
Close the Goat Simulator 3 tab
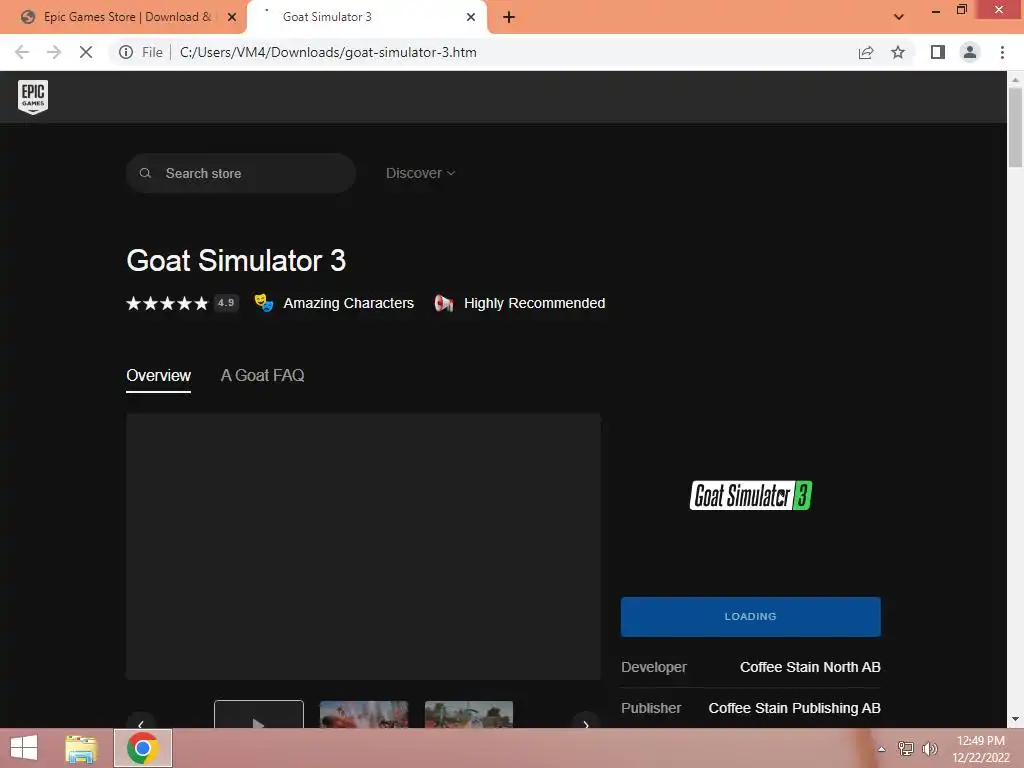[x=471, y=17]
